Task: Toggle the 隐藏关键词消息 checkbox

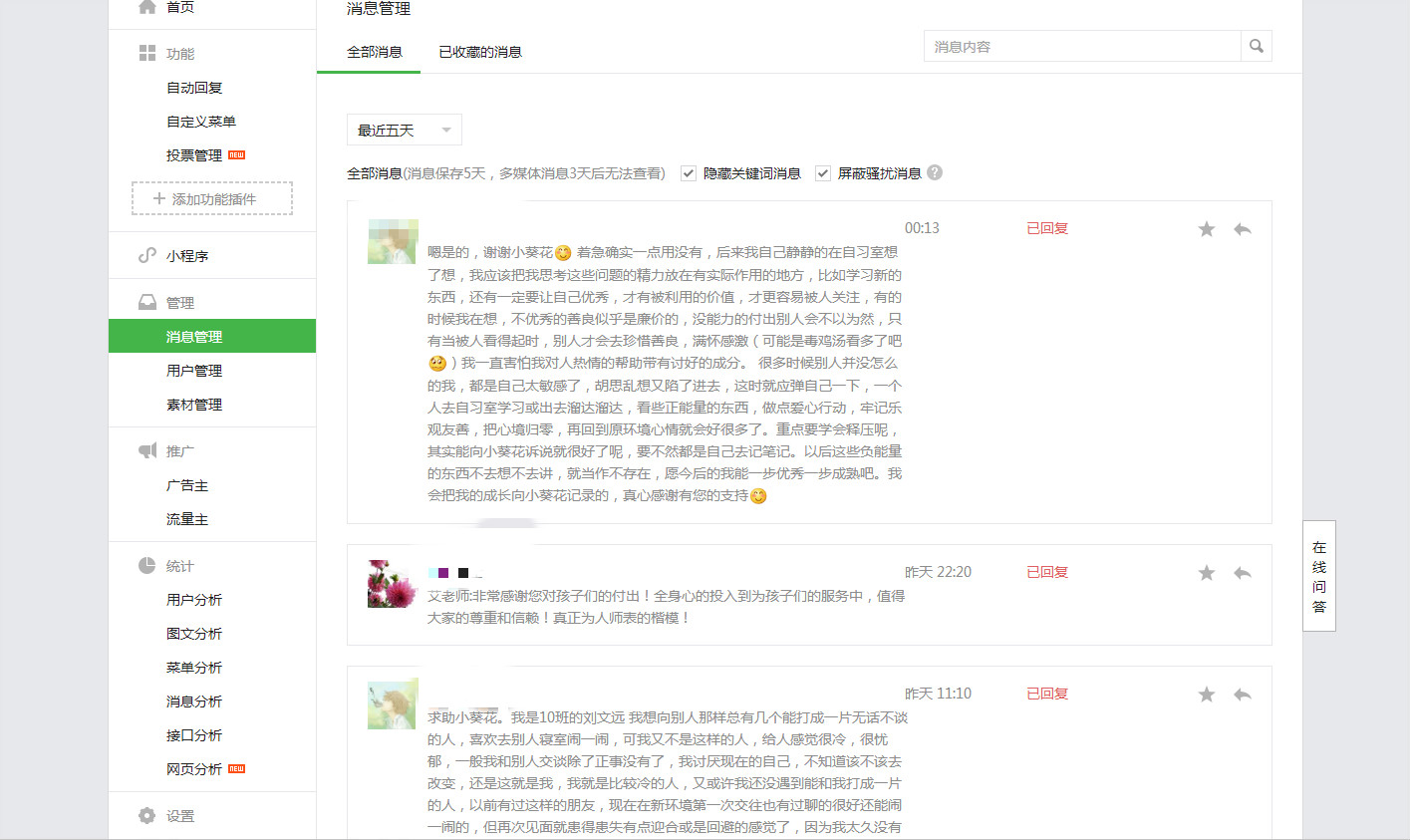Action: (x=688, y=173)
